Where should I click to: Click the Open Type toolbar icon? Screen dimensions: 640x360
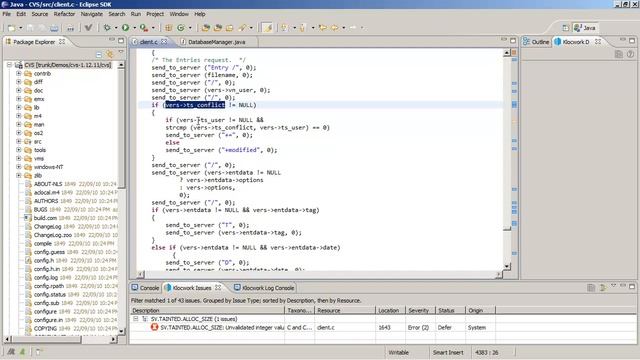(205, 28)
